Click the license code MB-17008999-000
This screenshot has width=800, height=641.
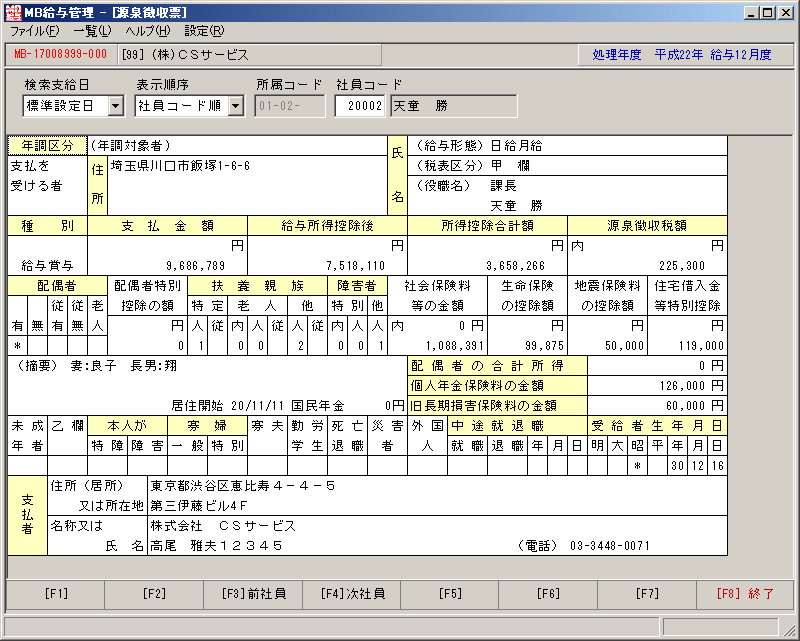pos(61,55)
